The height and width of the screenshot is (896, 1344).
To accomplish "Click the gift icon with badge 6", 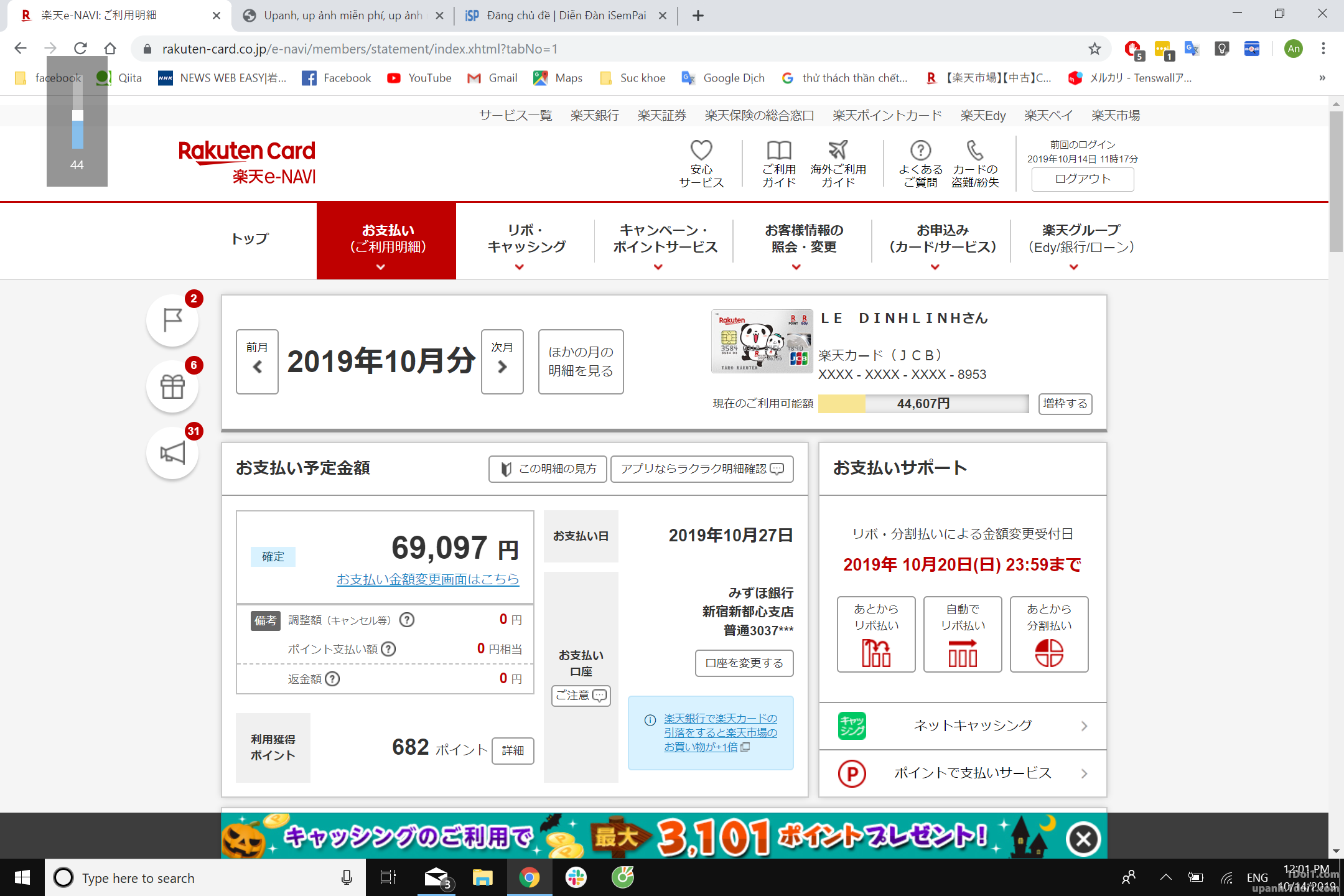I will (x=172, y=386).
